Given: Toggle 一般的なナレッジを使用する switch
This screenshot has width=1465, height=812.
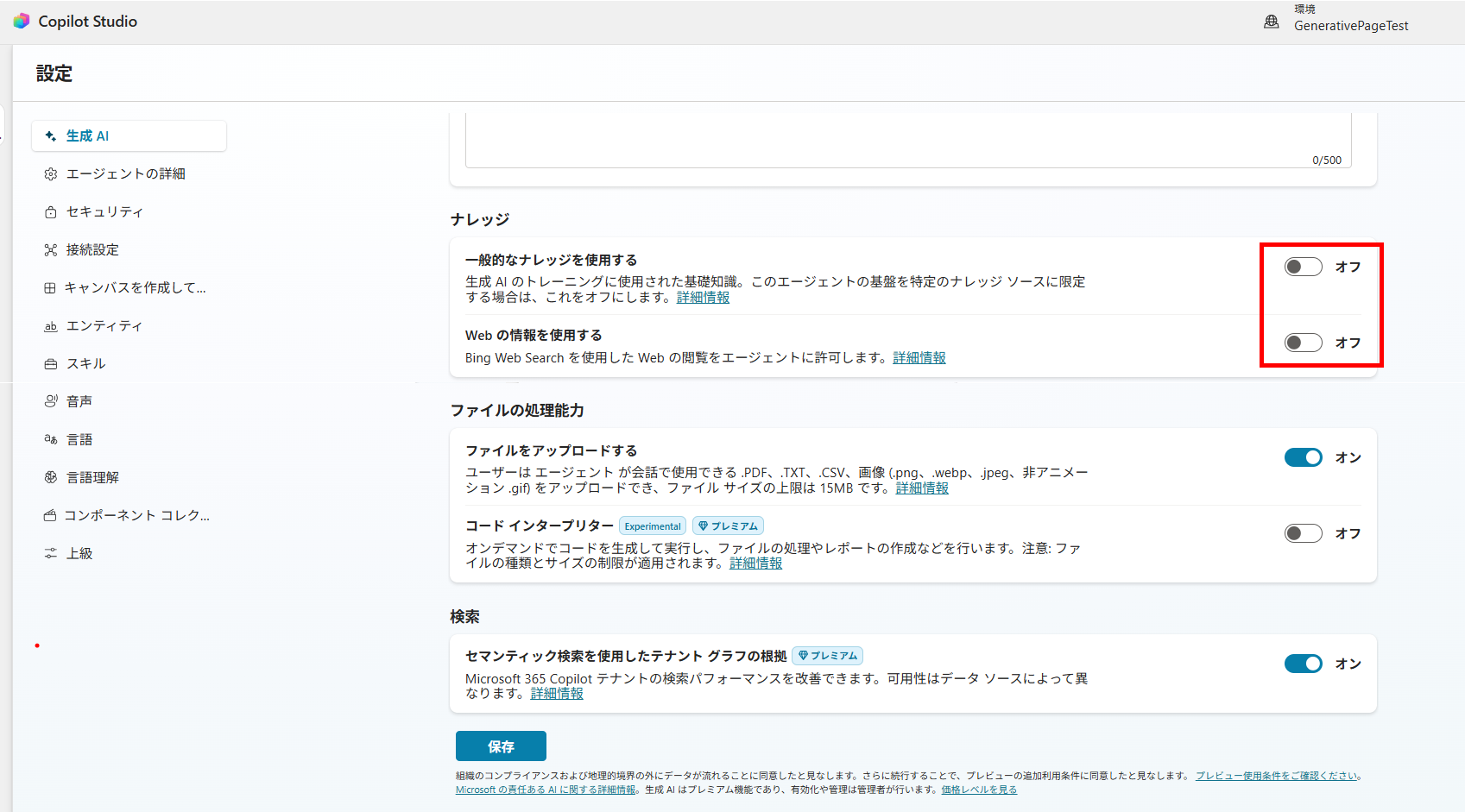Looking at the screenshot, I should [x=1303, y=267].
